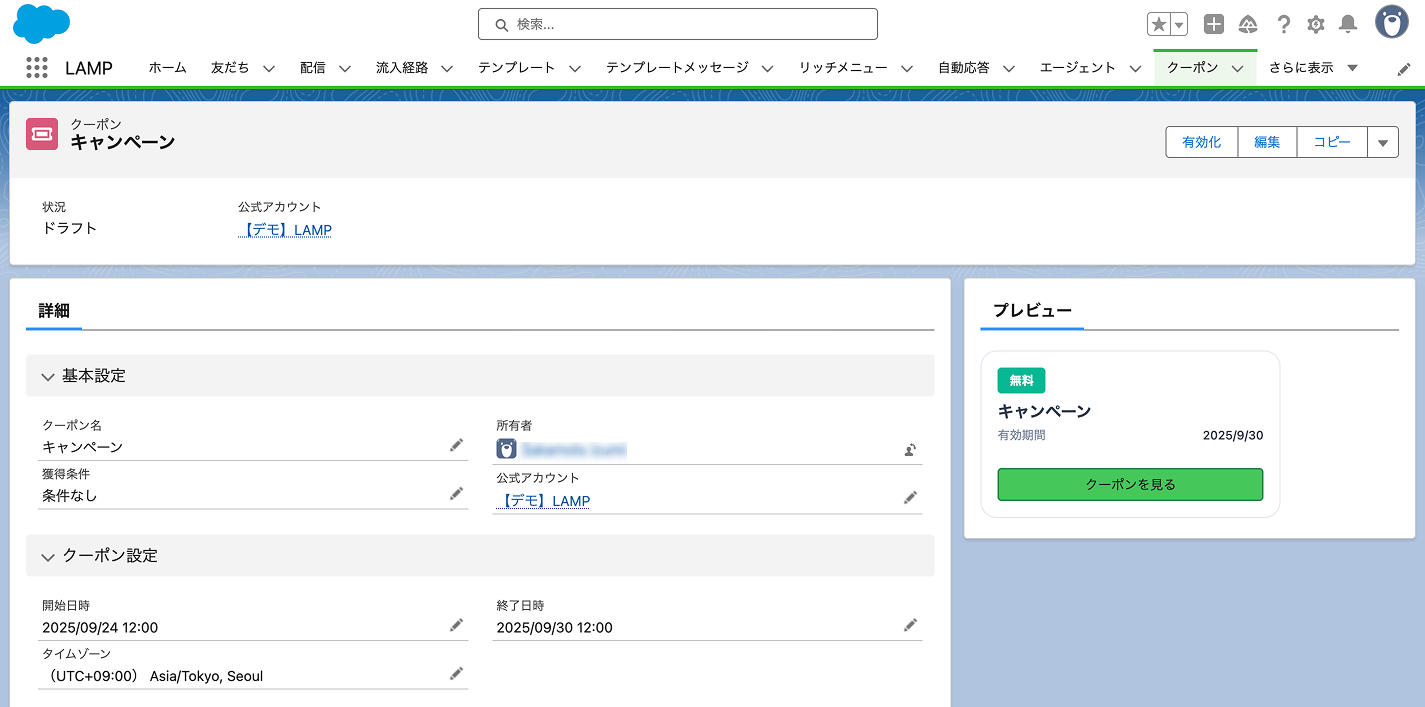Open the 配信 tab dropdown chevron

click(x=345, y=68)
